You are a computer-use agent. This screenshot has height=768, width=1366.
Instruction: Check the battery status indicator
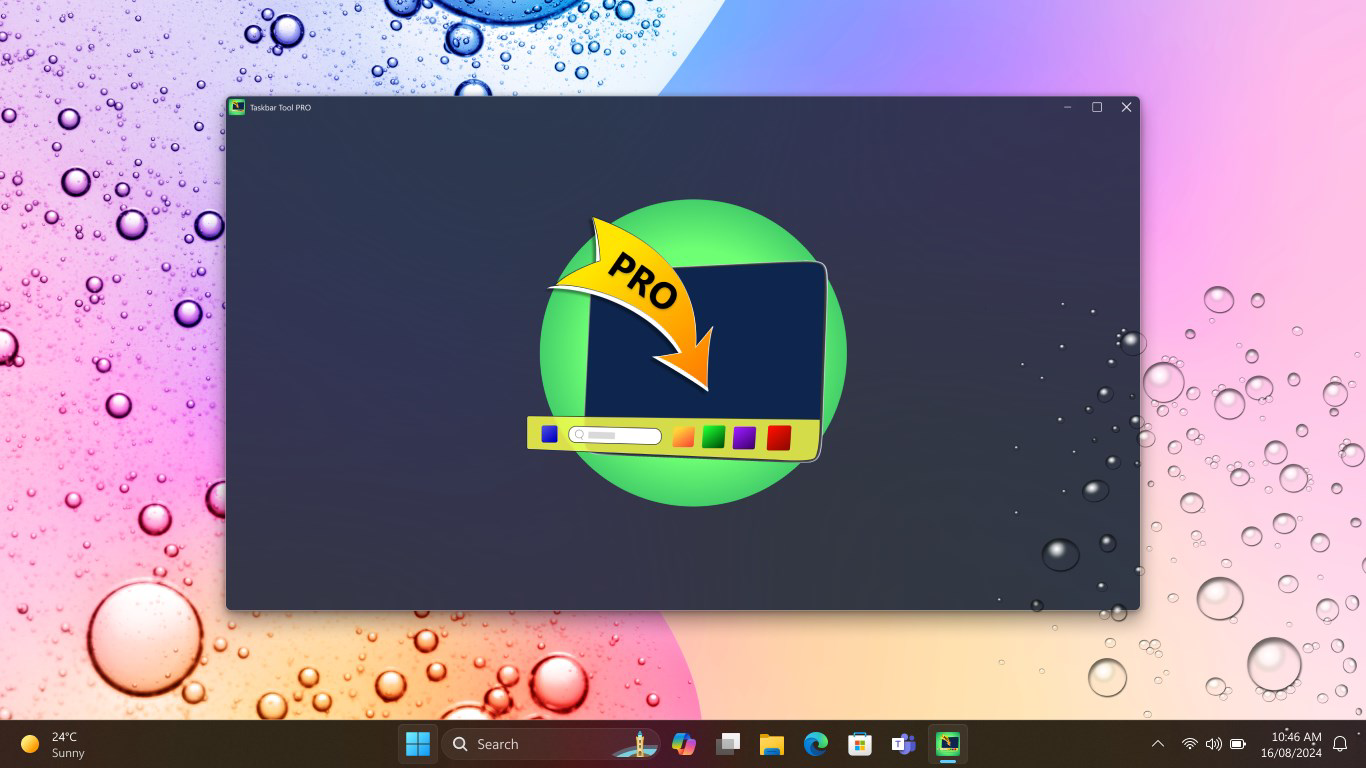pos(1237,744)
